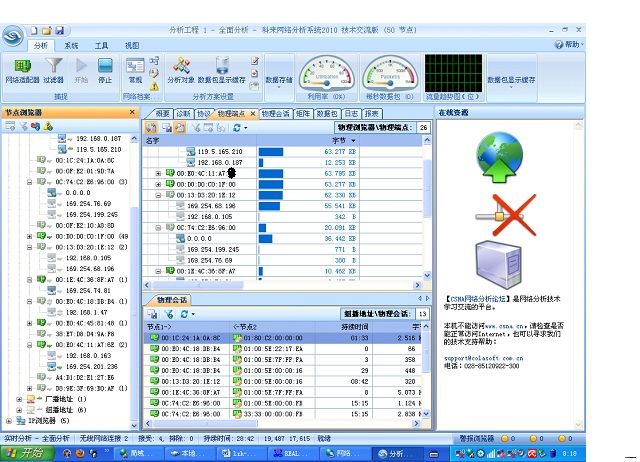Collapse 0C:74:C2:B6:96:00 node in the left tree

click(x=29, y=182)
